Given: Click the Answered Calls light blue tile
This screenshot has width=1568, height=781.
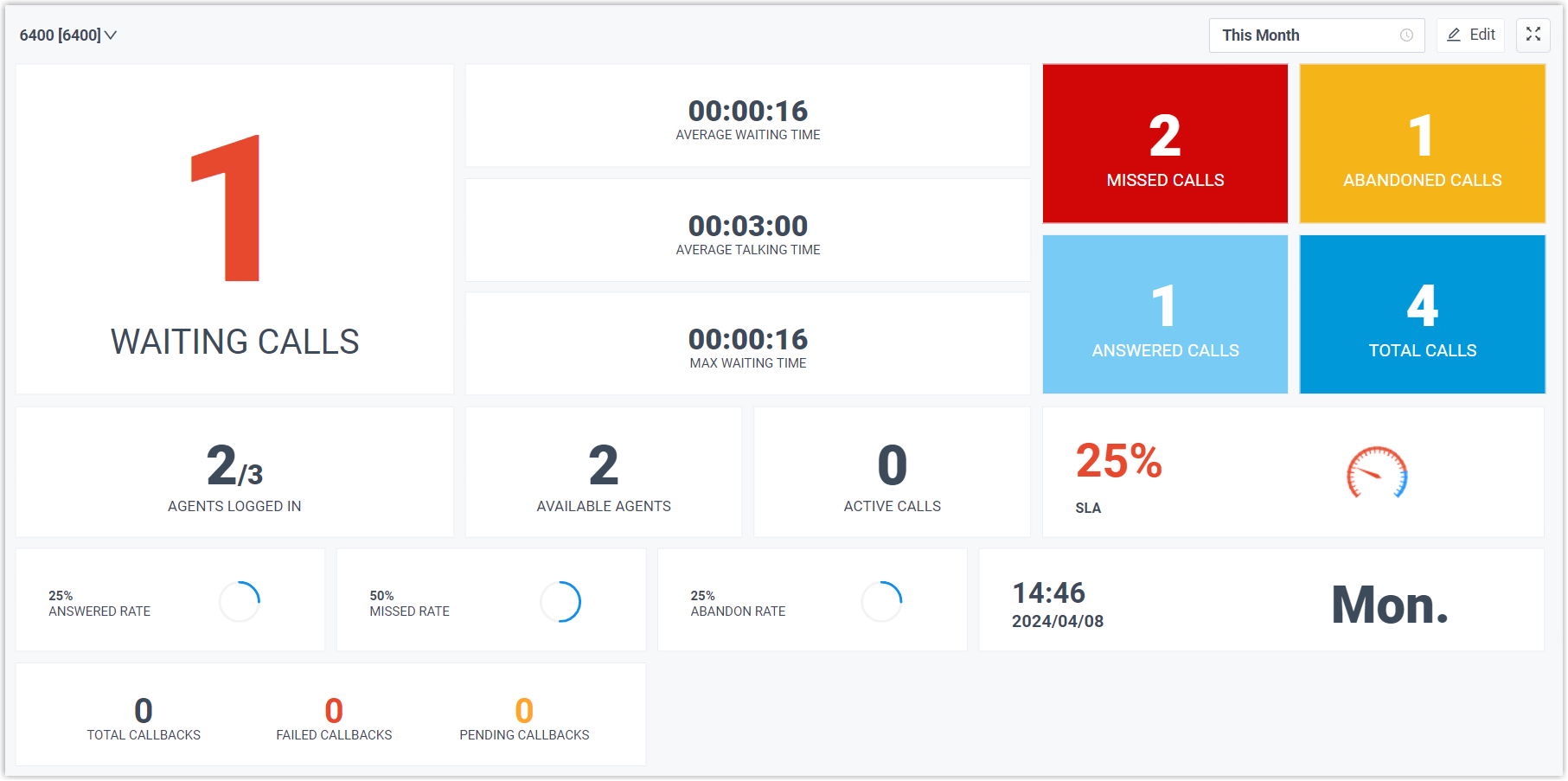Looking at the screenshot, I should click(x=1165, y=314).
